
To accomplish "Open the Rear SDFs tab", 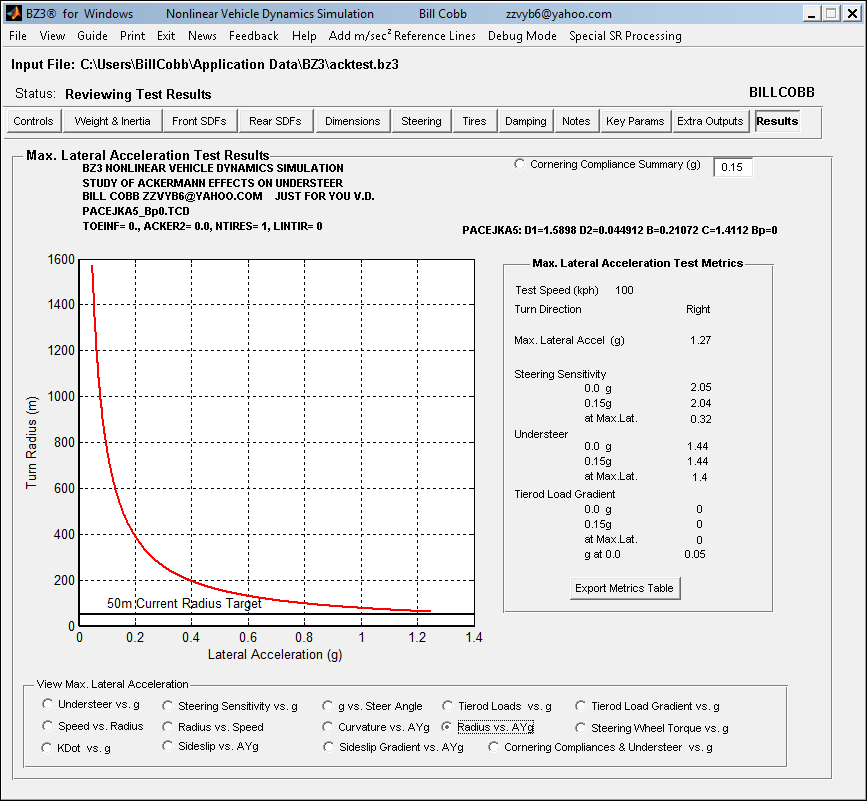I will 275,121.
